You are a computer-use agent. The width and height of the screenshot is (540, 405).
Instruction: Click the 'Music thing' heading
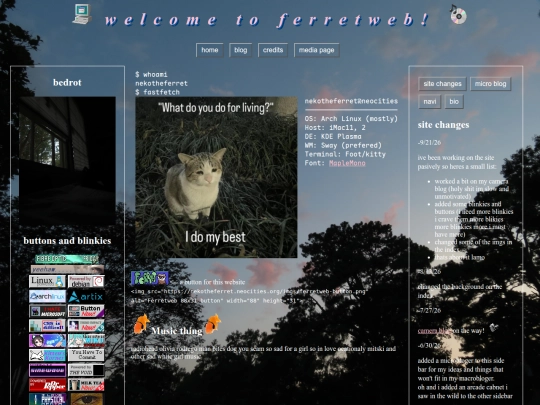[x=177, y=331]
